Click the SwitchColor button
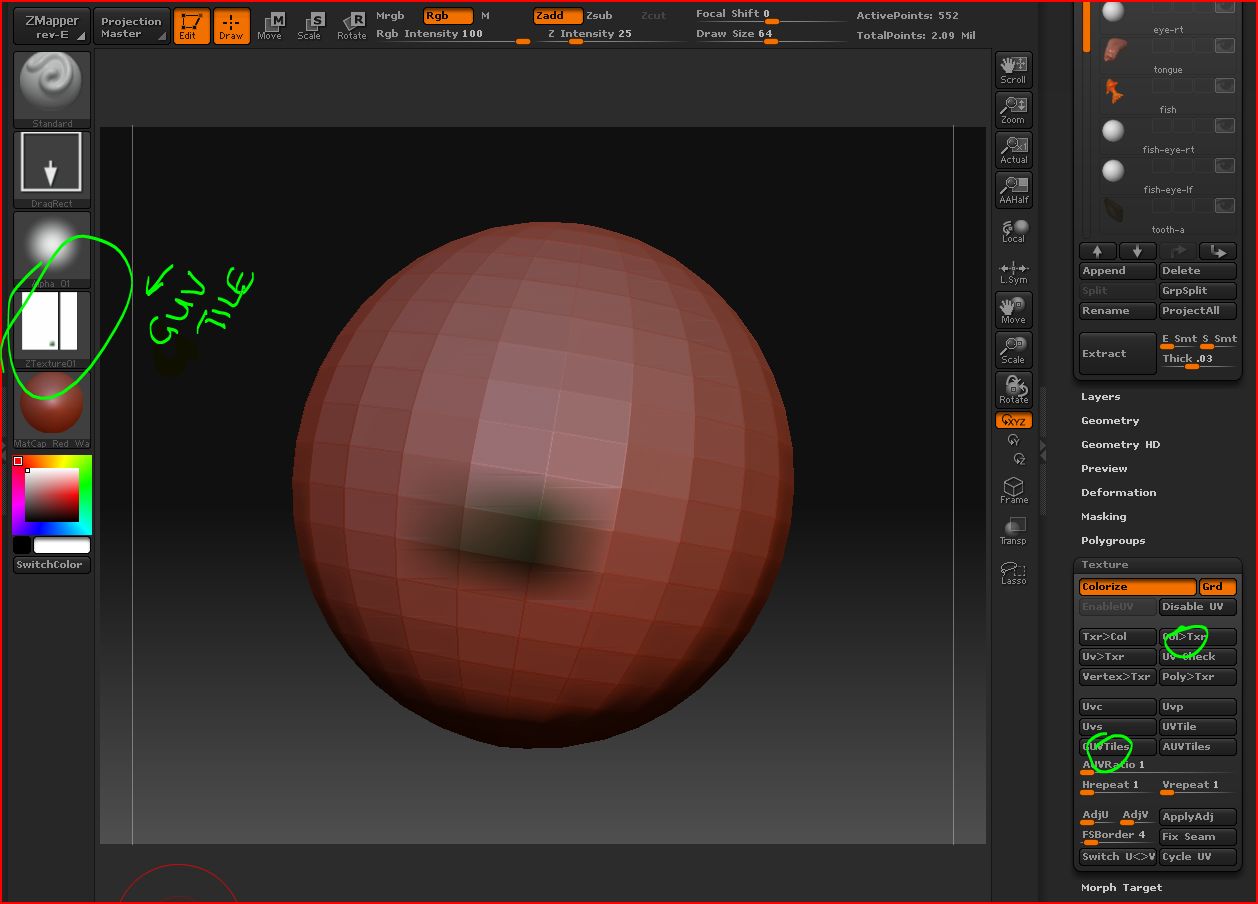1258x904 pixels. click(x=52, y=565)
